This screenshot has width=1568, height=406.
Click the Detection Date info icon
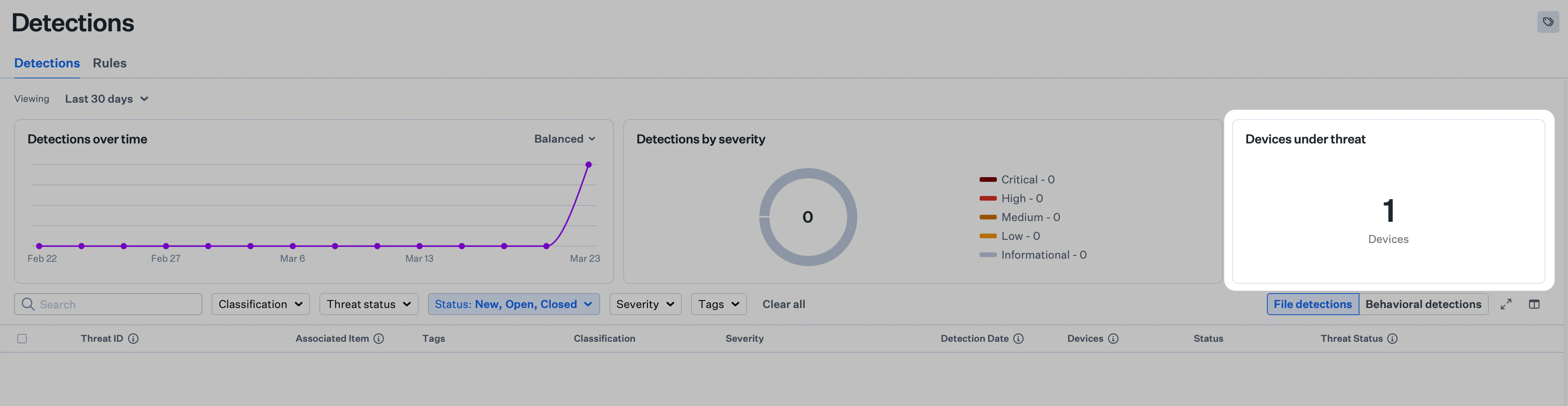click(1019, 339)
